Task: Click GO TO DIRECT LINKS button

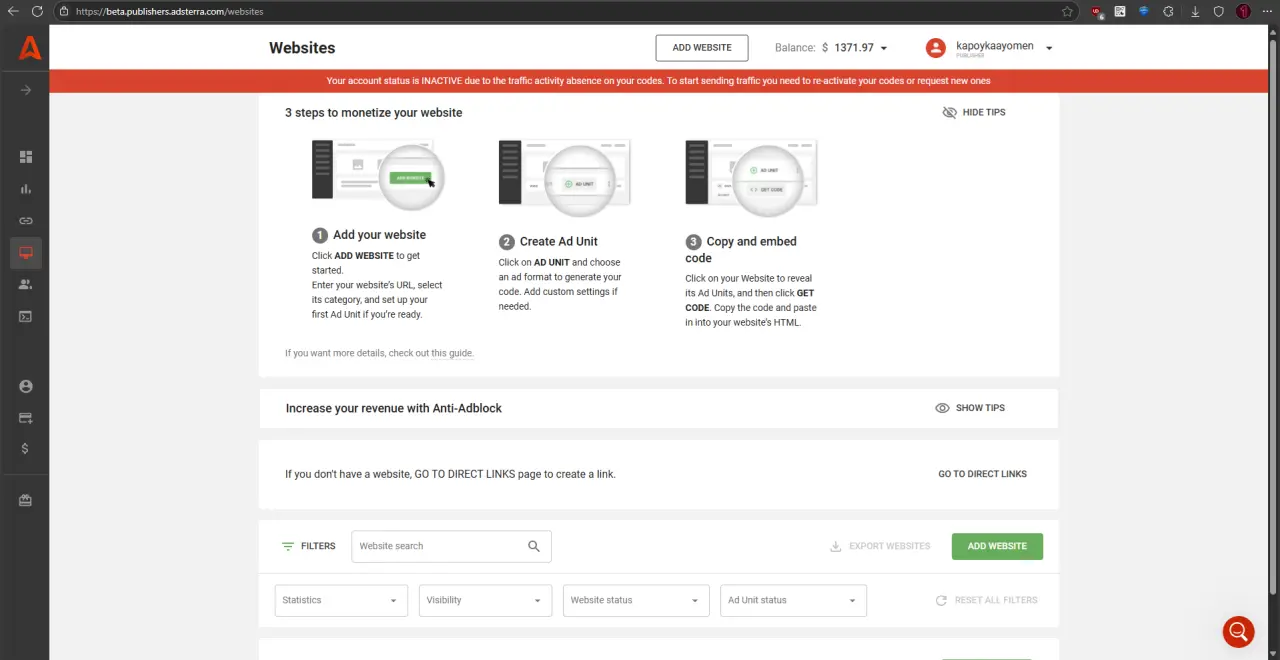Action: coord(982,474)
